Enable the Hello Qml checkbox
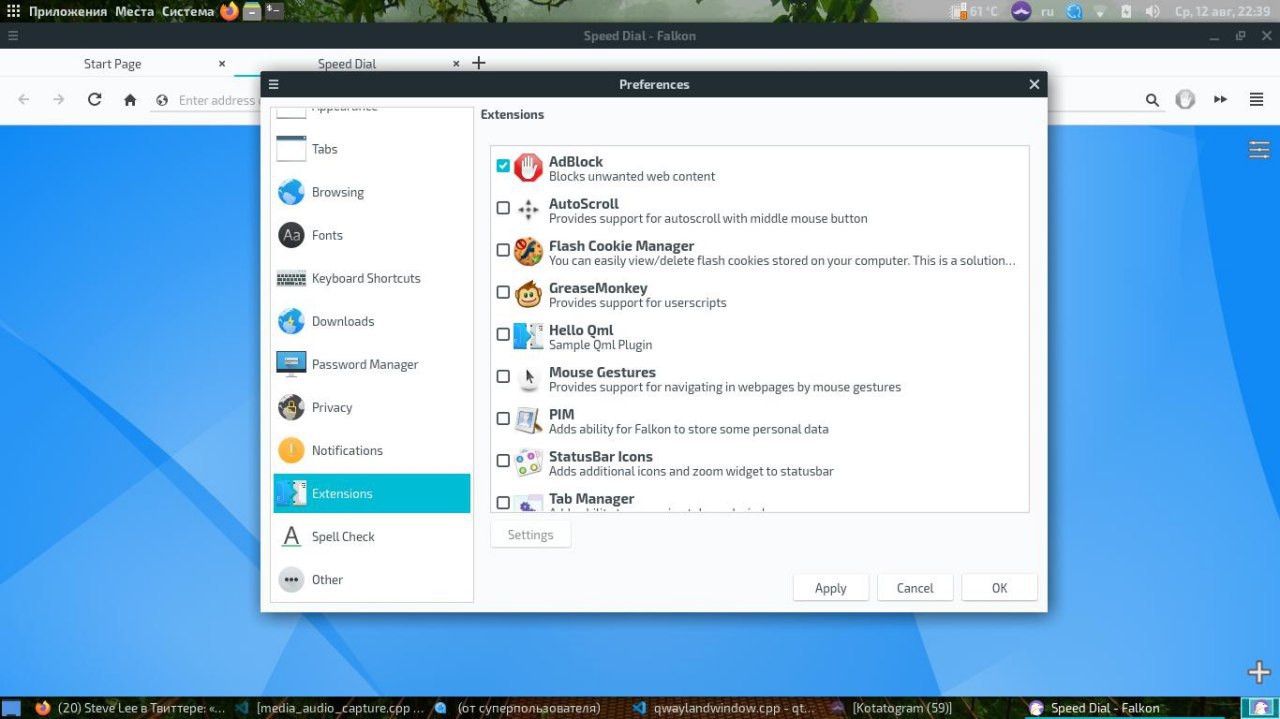 coord(503,334)
